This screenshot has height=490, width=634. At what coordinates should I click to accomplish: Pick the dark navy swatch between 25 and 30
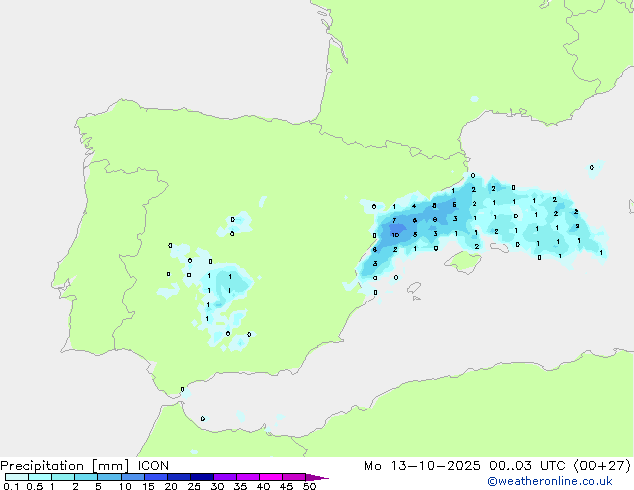201,477
